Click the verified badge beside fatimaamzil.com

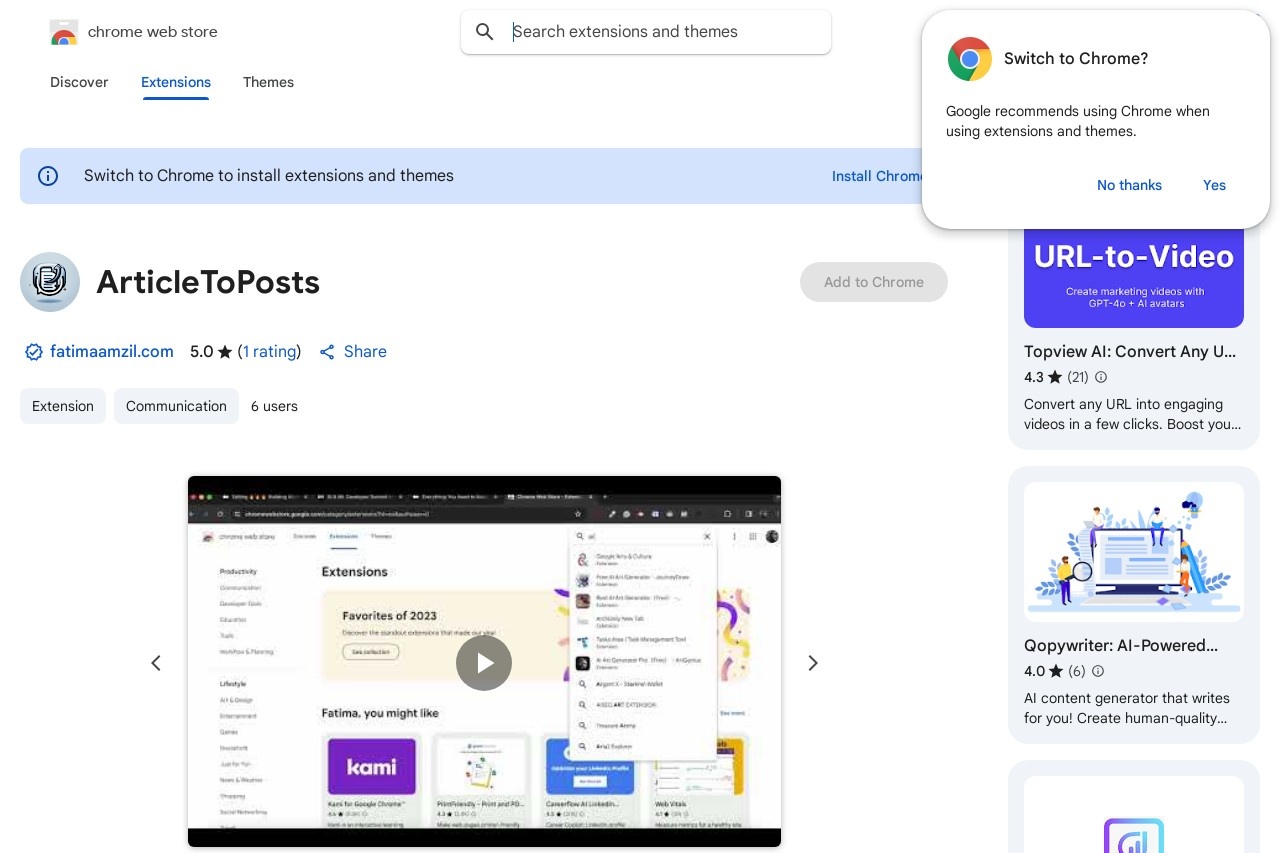34,352
